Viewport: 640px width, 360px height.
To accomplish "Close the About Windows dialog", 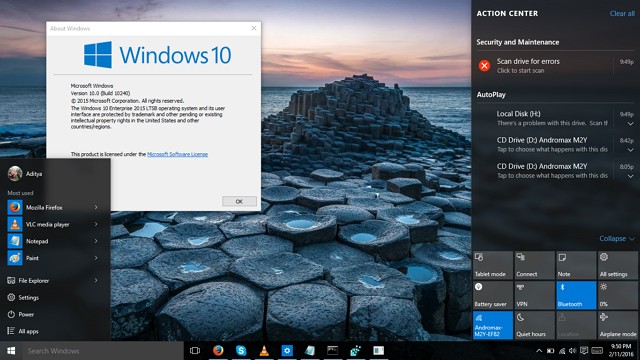I will tap(254, 28).
